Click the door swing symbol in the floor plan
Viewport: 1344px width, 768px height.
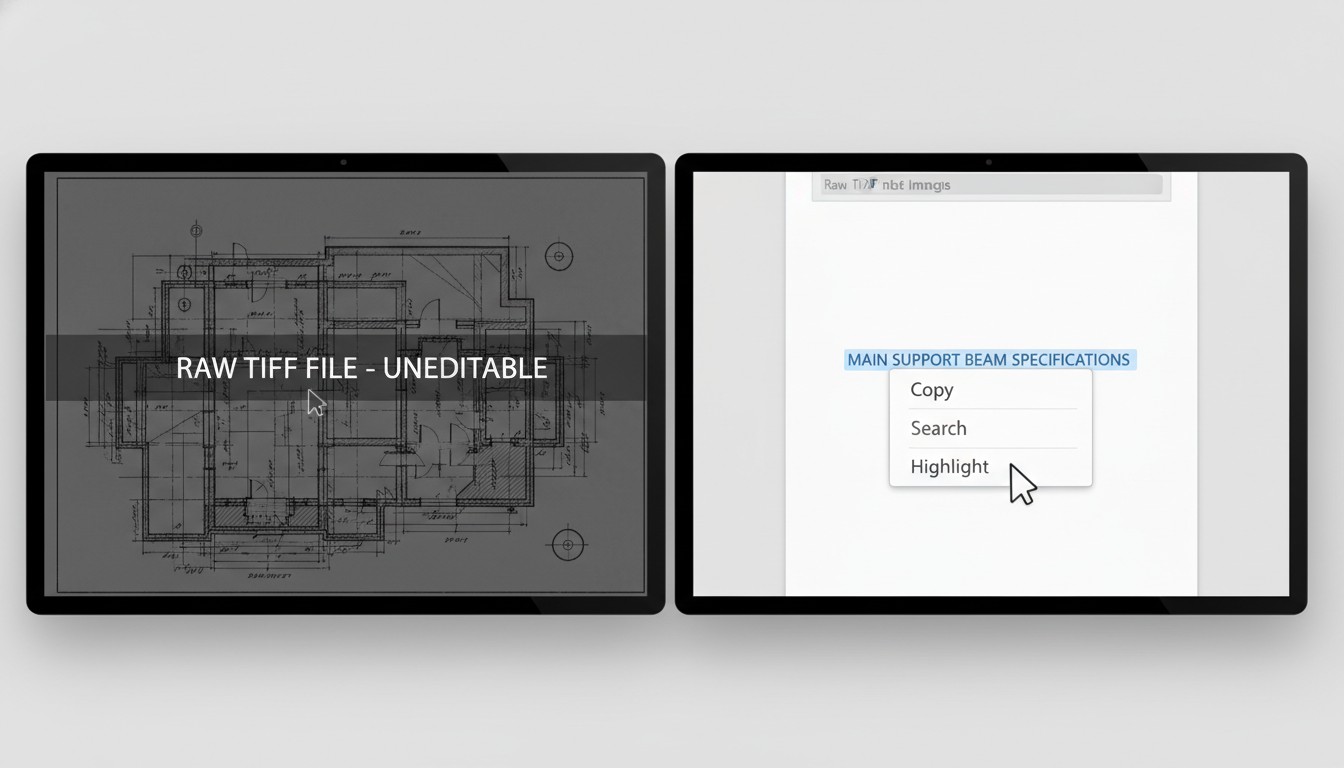[238, 248]
